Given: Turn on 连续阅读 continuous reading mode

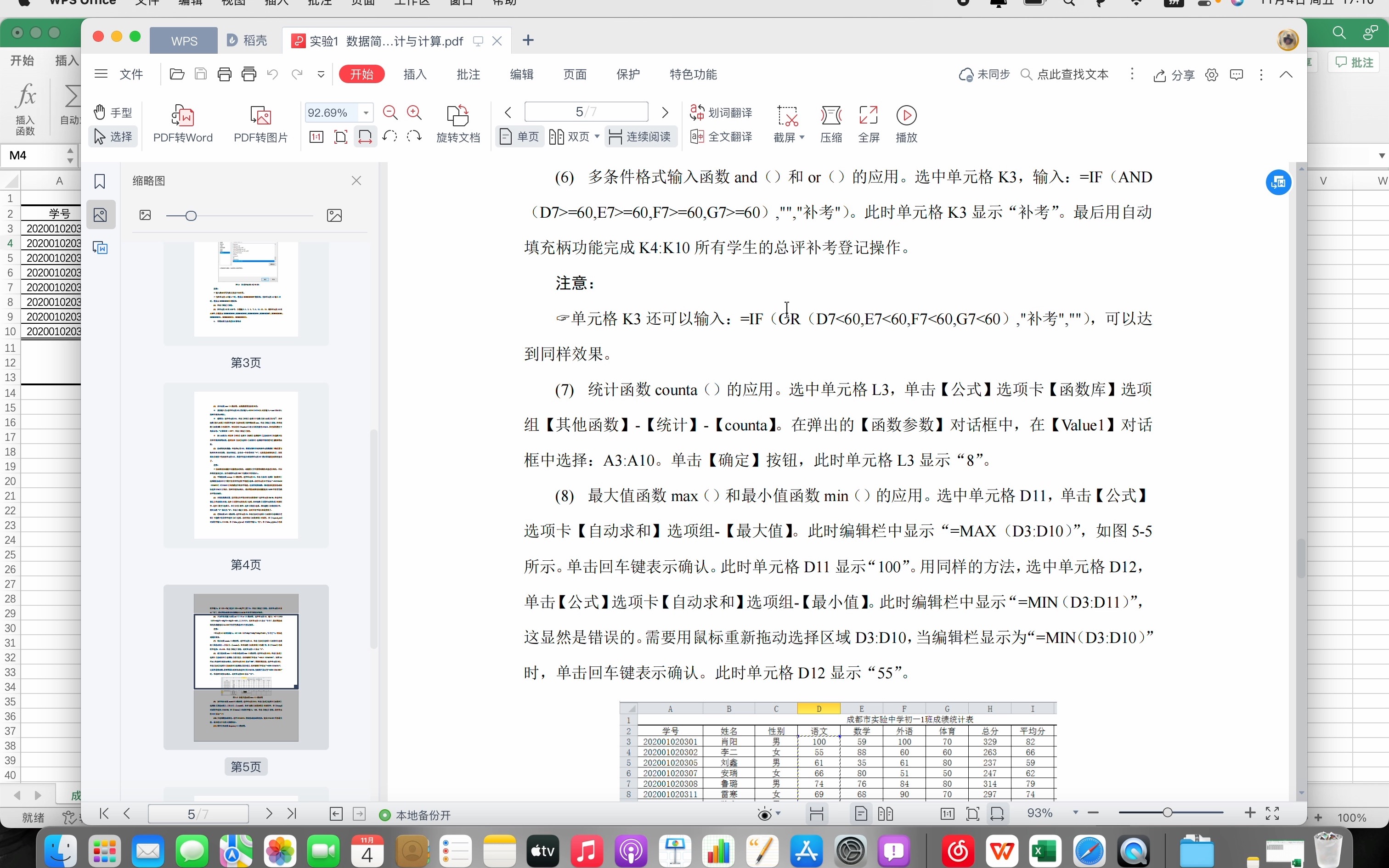Looking at the screenshot, I should 641,137.
